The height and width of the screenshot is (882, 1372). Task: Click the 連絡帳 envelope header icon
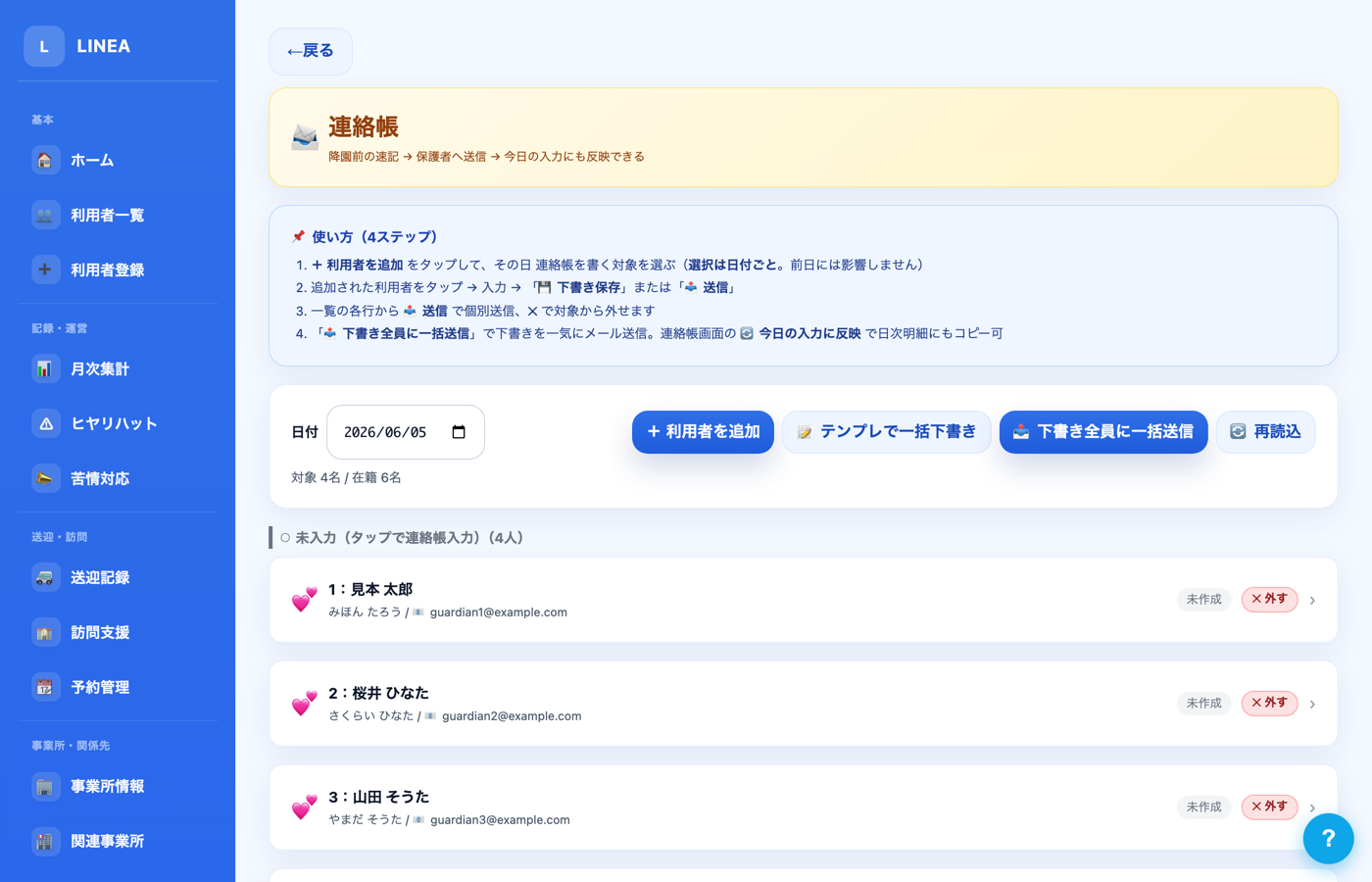point(305,137)
